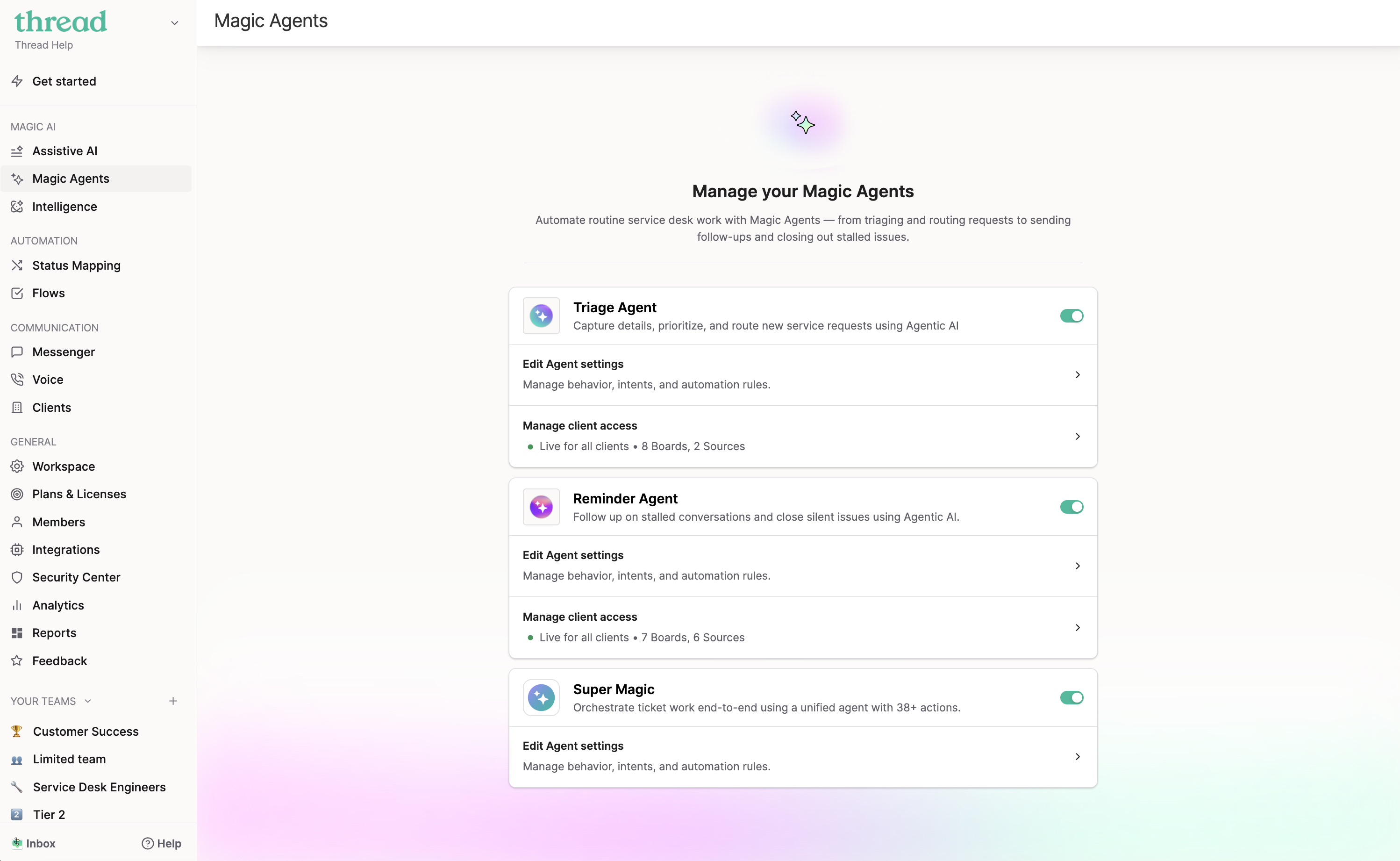Viewport: 1400px width, 861px height.
Task: Click the Help question mark icon
Action: click(148, 843)
